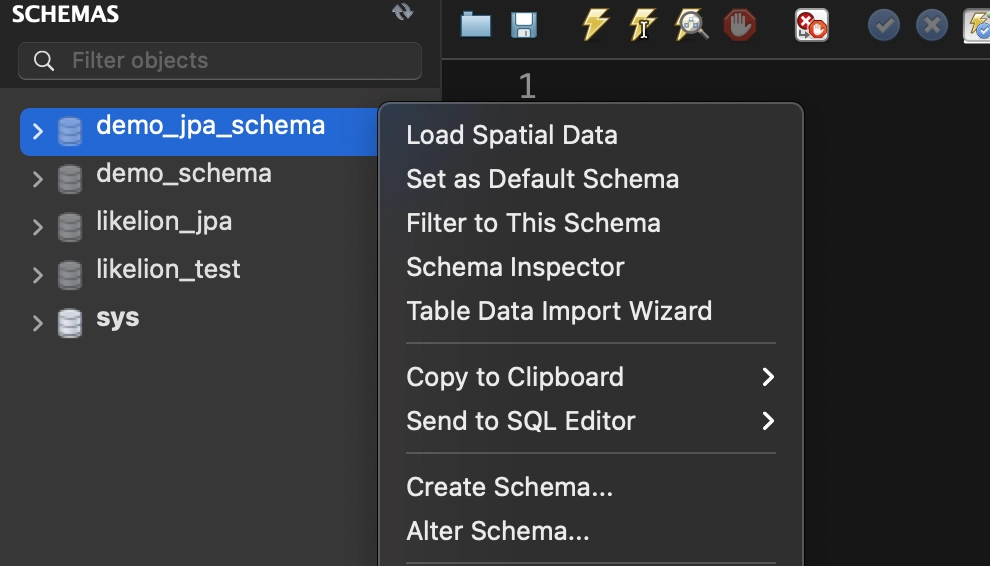Execute the SQL query with lightning icon
Image resolution: width=990 pixels, height=566 pixels.
point(596,24)
